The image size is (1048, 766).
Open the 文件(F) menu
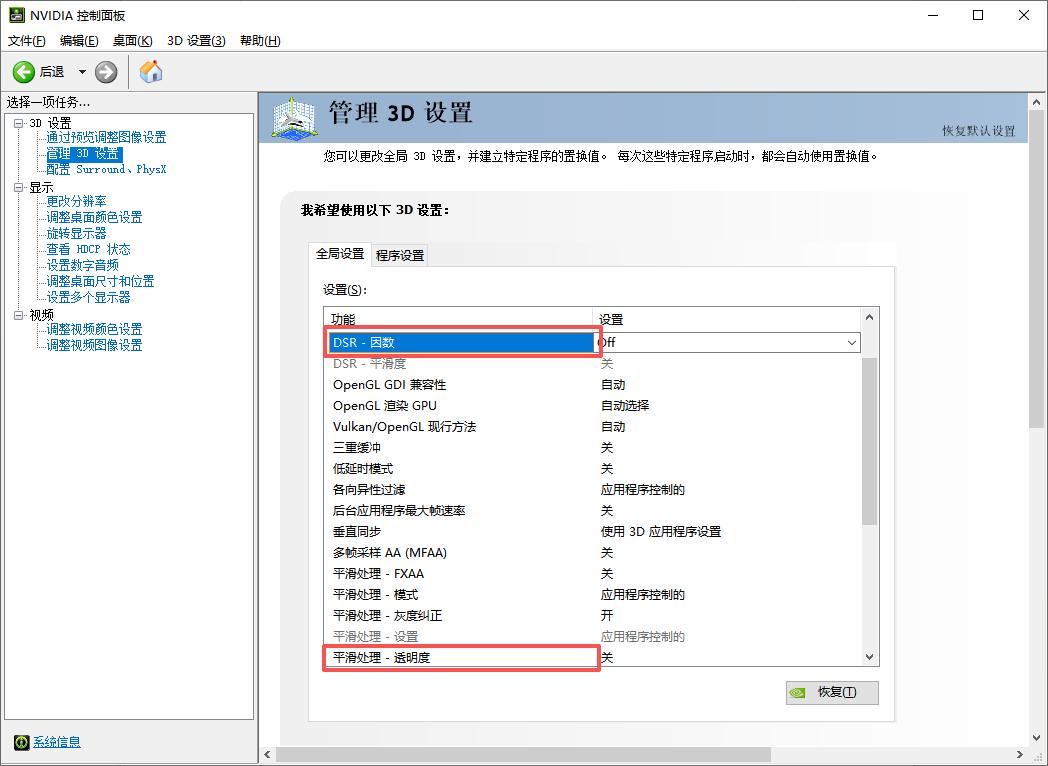click(x=27, y=41)
